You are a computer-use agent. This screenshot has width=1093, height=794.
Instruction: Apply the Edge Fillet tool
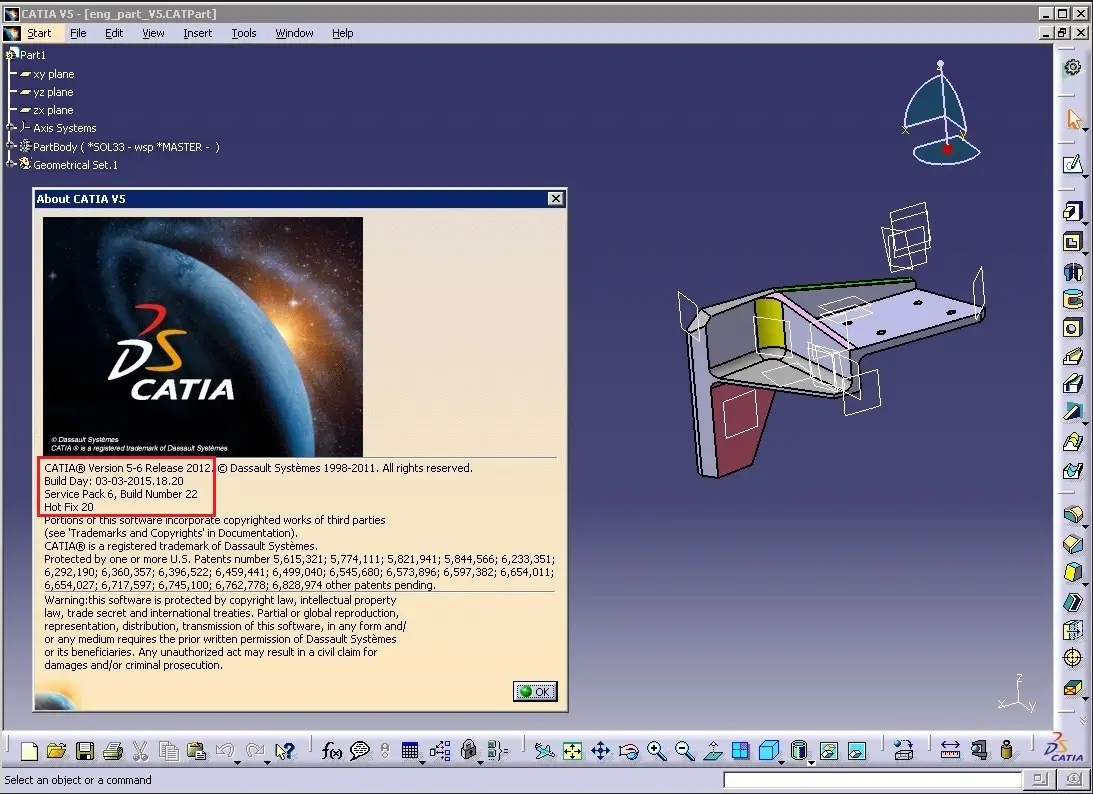[x=1073, y=514]
